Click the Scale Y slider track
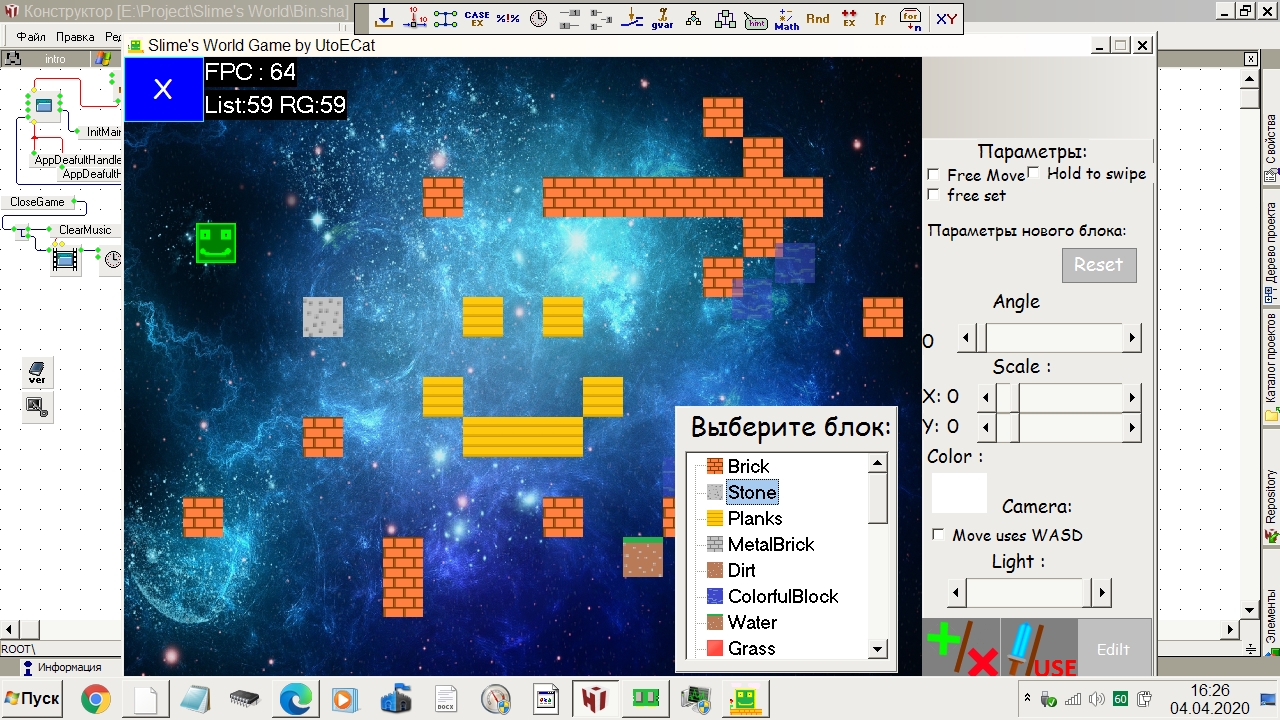 pos(1059,428)
